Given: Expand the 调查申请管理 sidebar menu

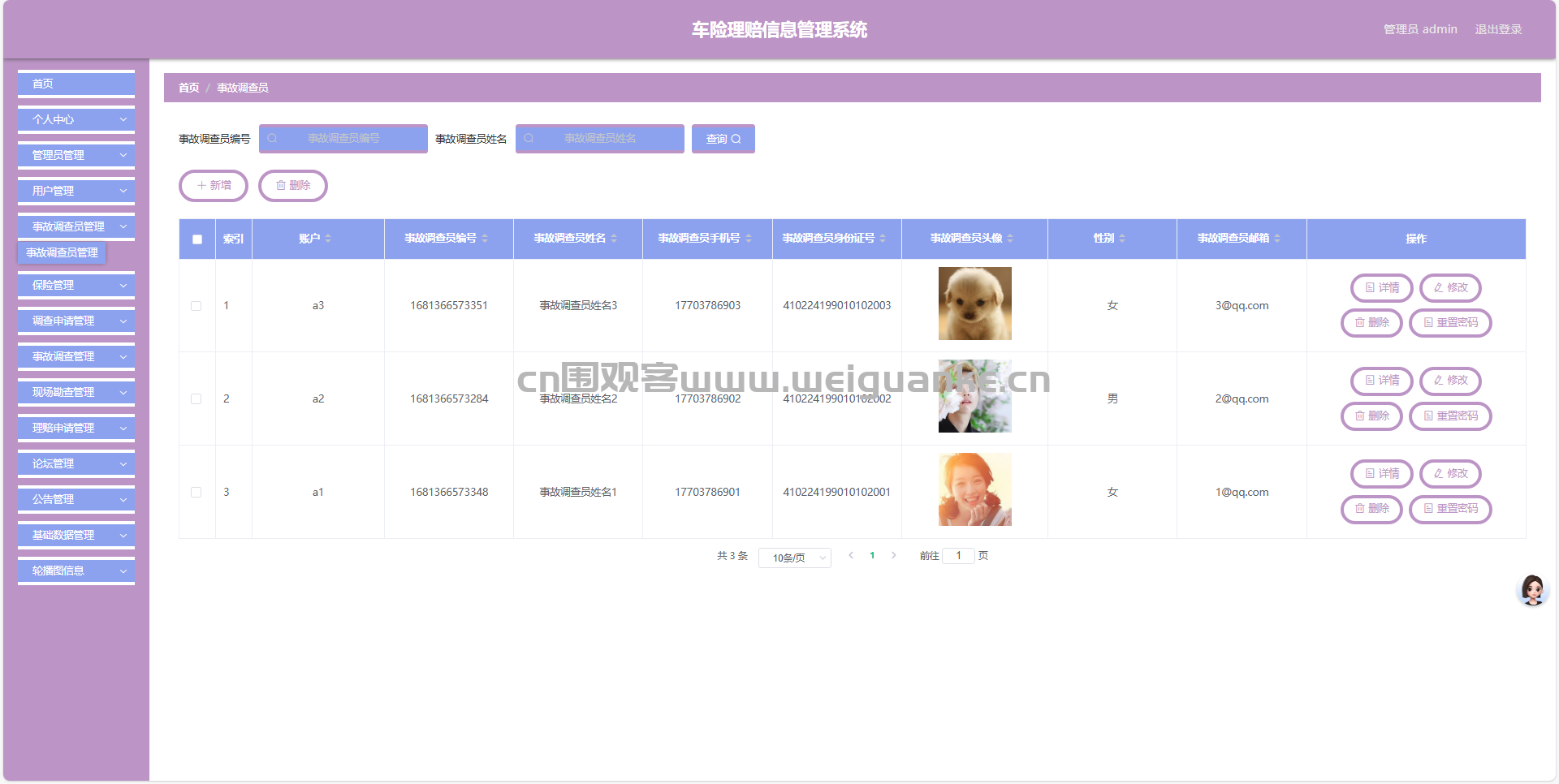Looking at the screenshot, I should pos(76,321).
